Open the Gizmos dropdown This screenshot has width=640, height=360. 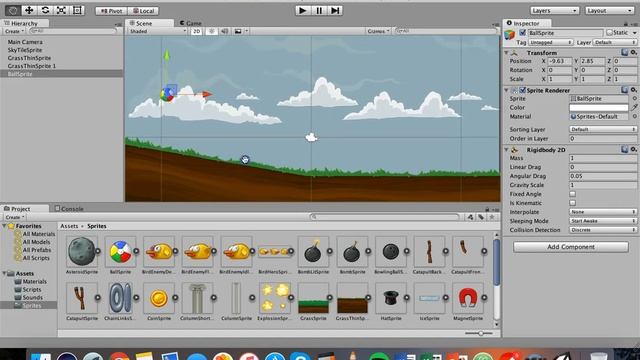(x=378, y=31)
